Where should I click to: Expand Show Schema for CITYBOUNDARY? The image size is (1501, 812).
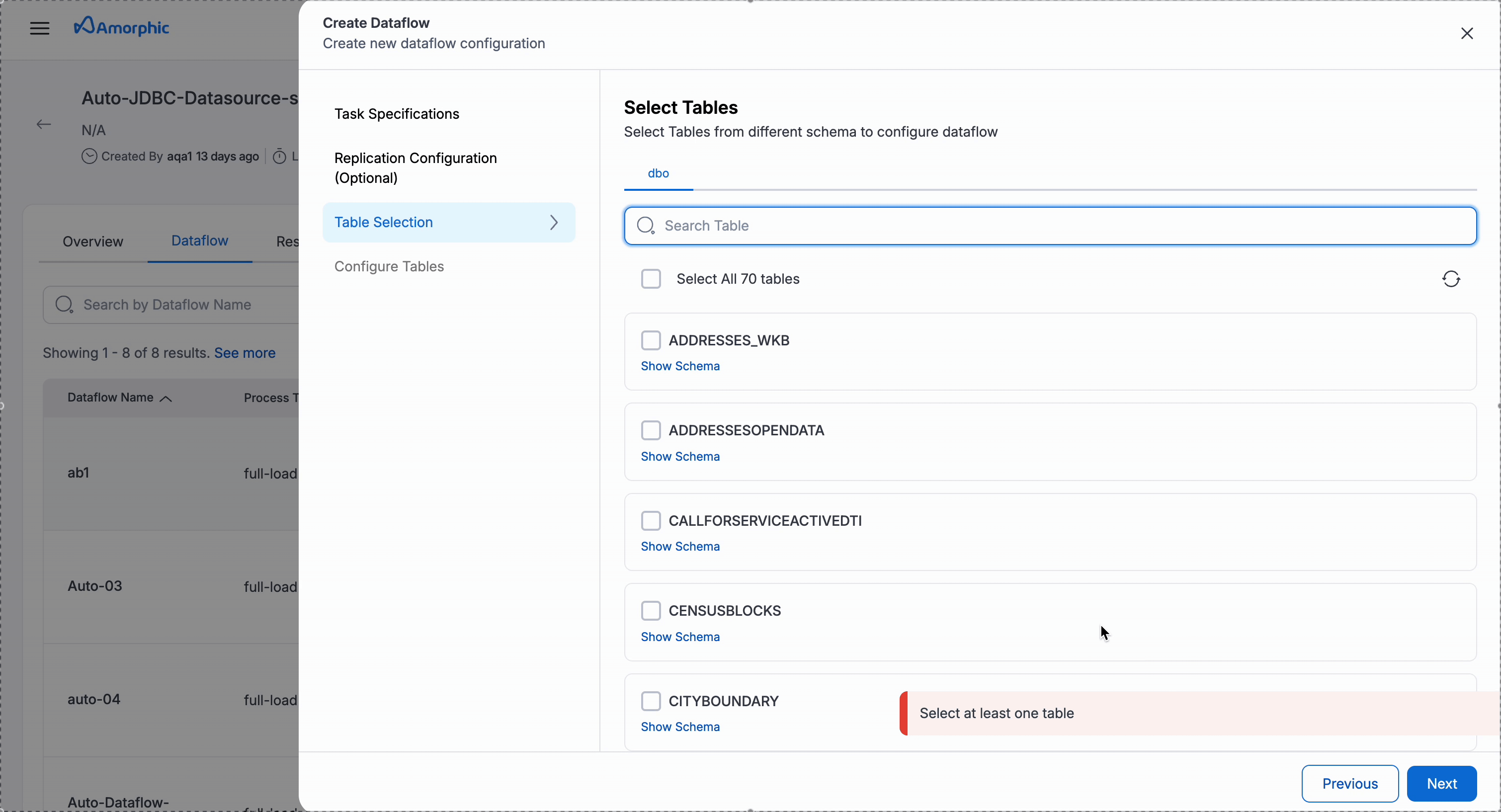click(x=680, y=727)
